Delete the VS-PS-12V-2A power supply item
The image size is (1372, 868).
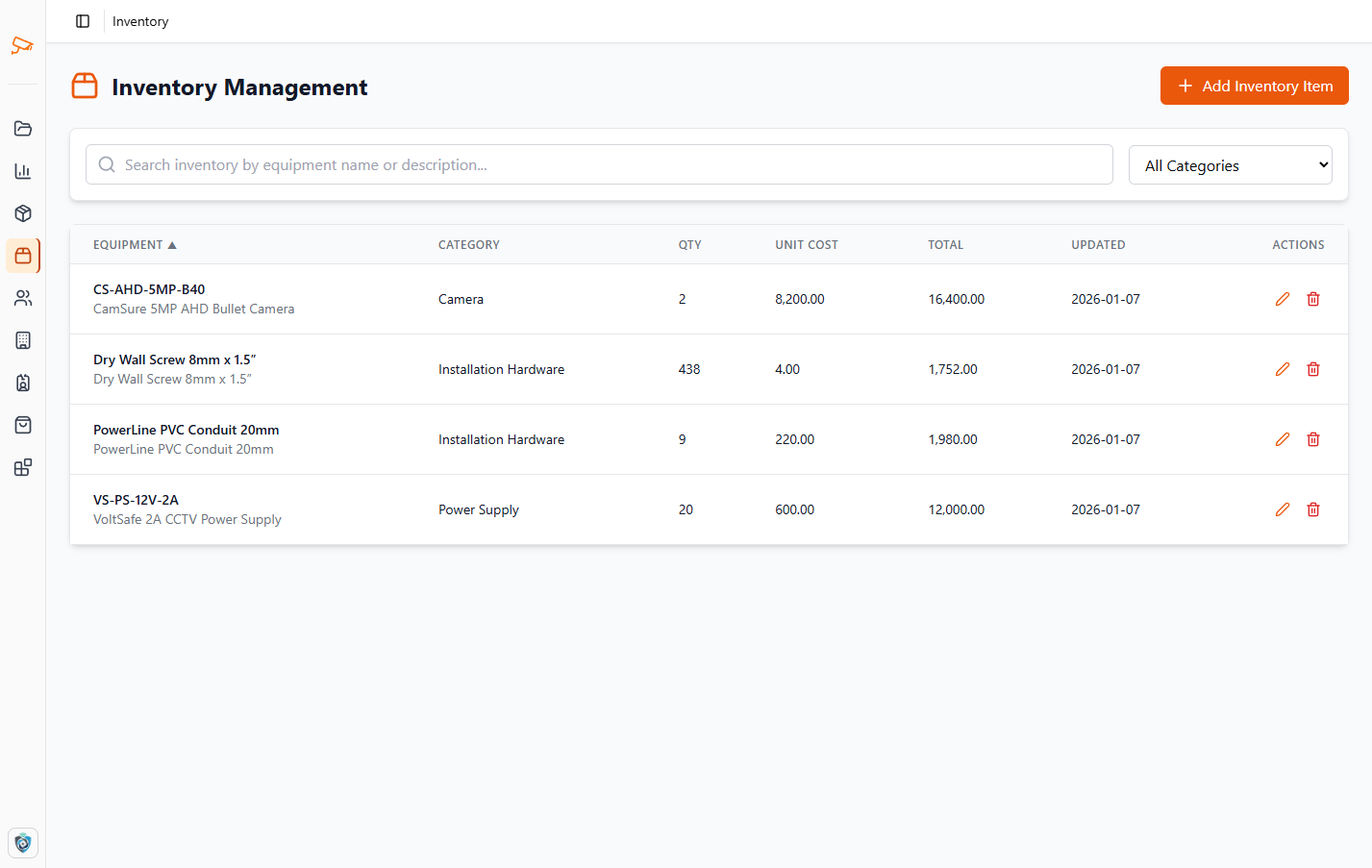pyautogui.click(x=1312, y=509)
